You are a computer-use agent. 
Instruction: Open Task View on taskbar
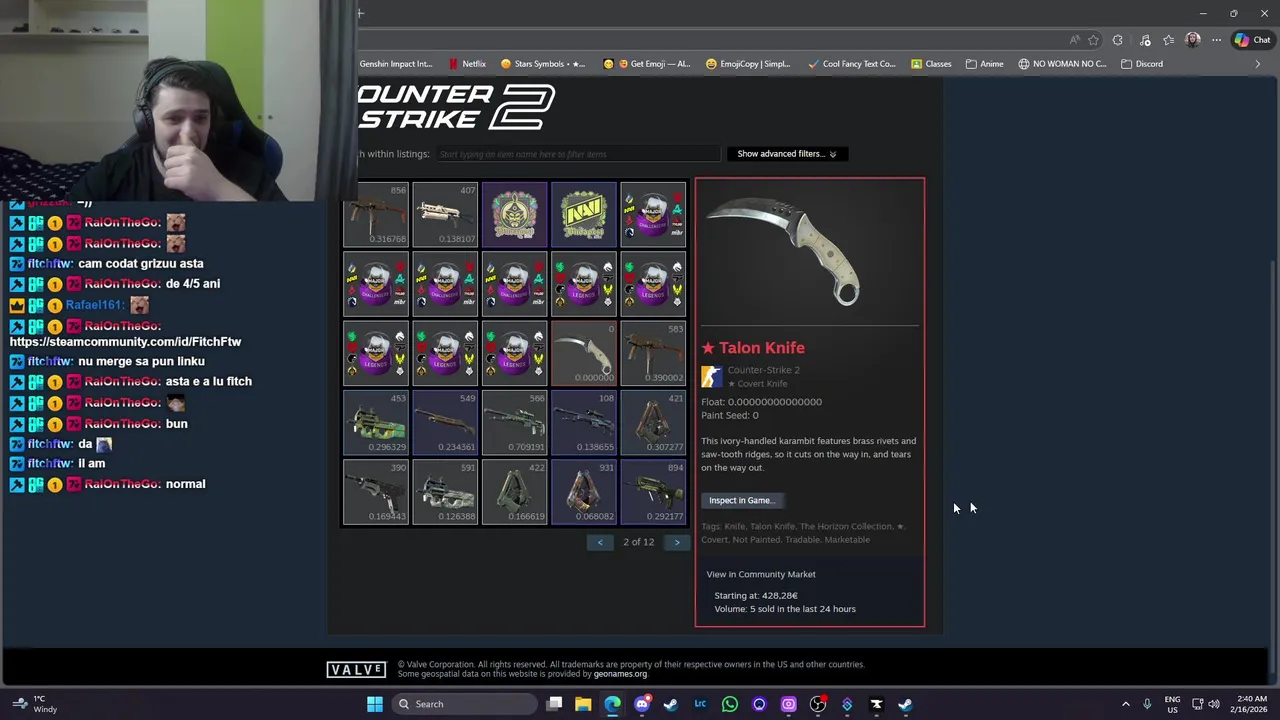tap(554, 704)
